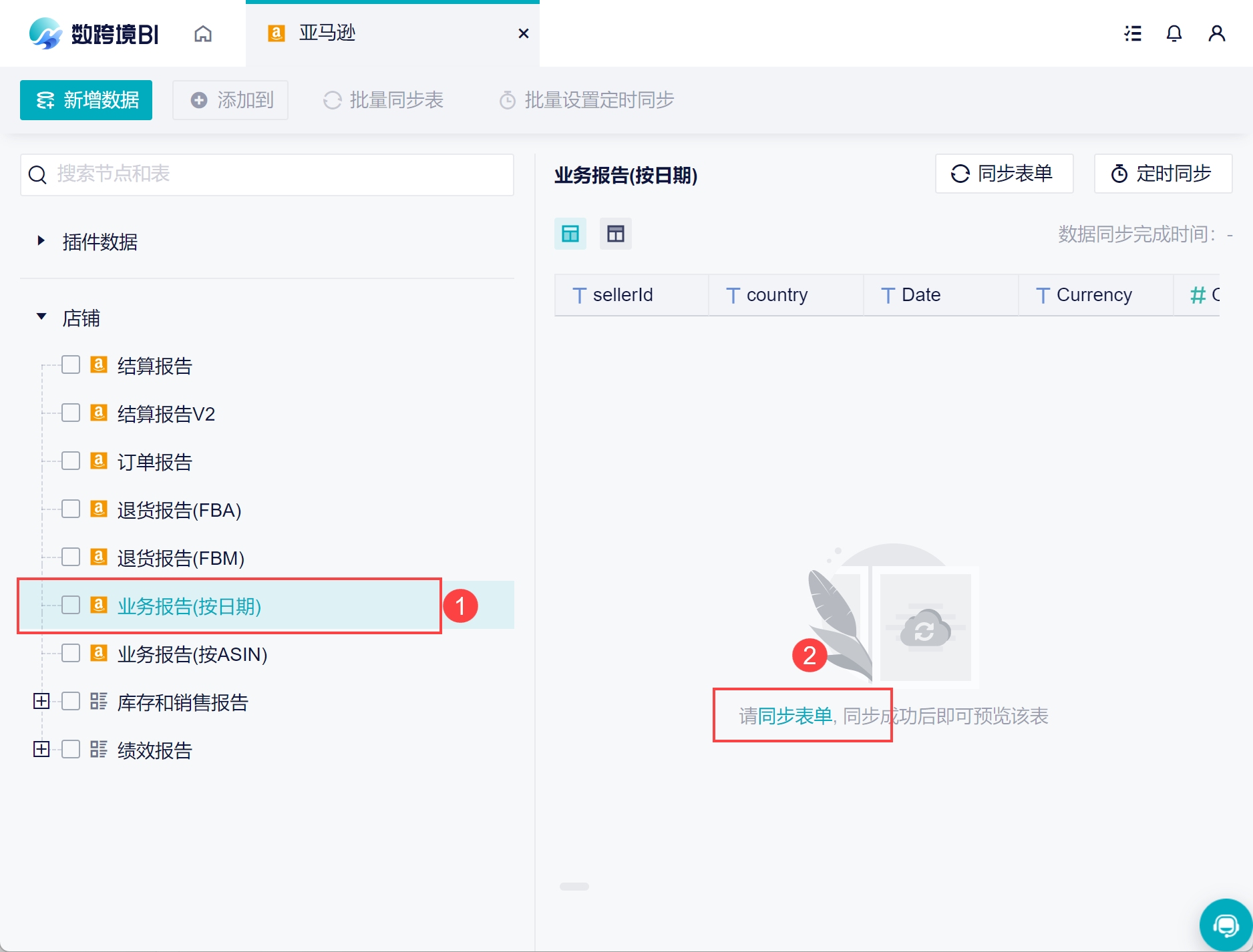The width and height of the screenshot is (1253, 952).
Task: Click the folder icon beside 库存和销售报告
Action: [x=99, y=701]
